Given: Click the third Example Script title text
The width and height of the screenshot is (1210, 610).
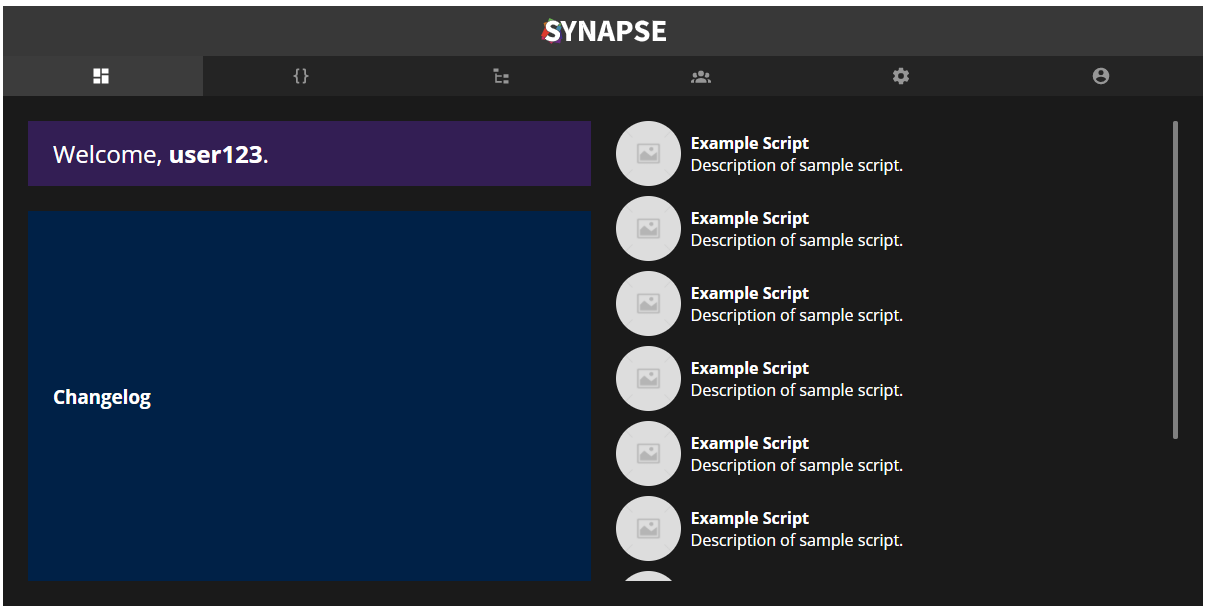Looking at the screenshot, I should [x=750, y=293].
